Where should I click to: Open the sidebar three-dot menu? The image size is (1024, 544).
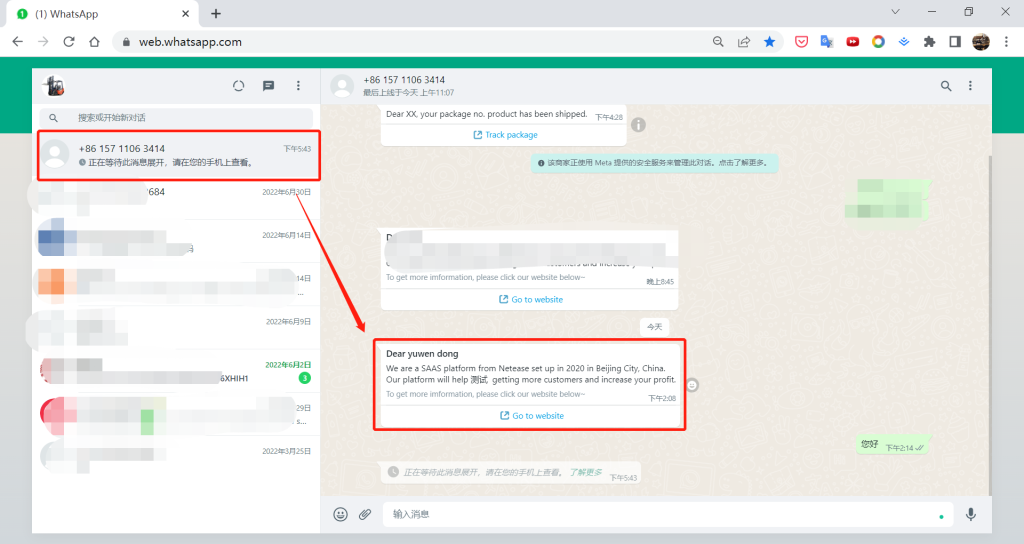coord(298,86)
